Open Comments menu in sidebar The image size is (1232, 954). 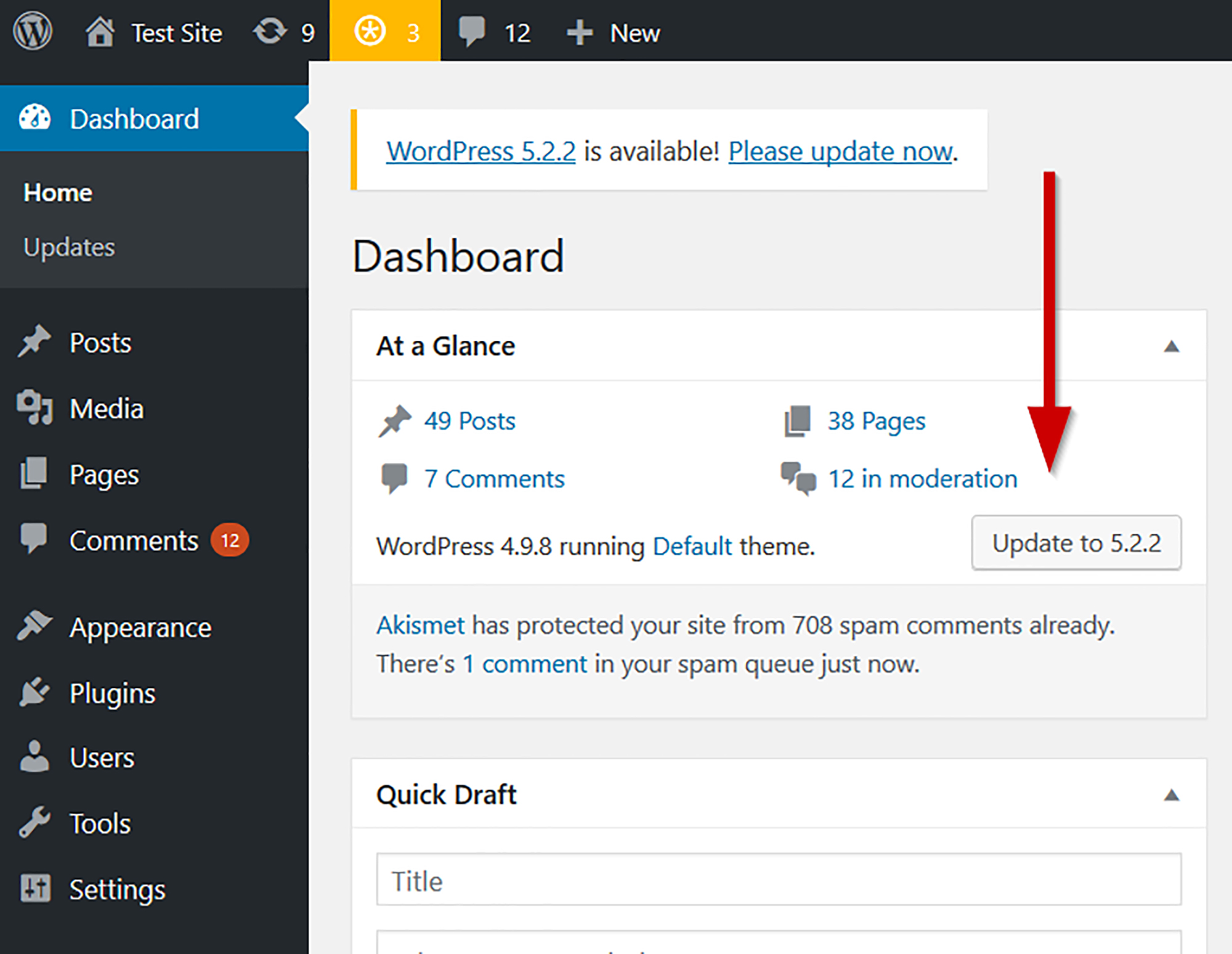pyautogui.click(x=134, y=540)
